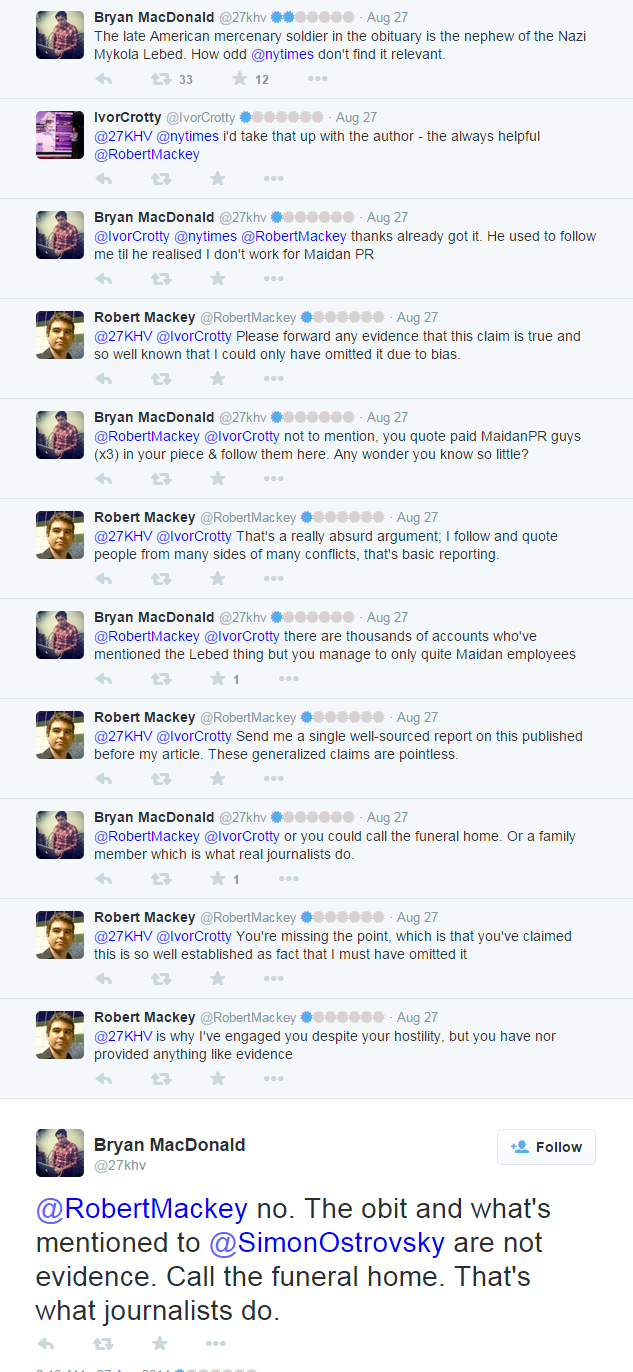Open more options on 'real journalists do' tweet
Screen dimensions: 633x1372
click(288, 879)
